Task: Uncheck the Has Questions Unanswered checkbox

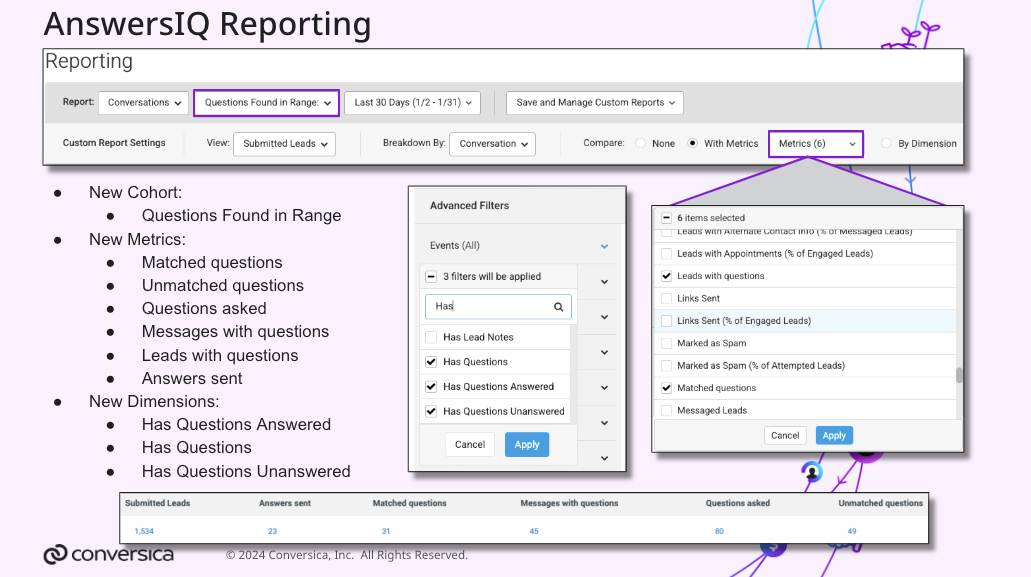Action: (x=431, y=411)
